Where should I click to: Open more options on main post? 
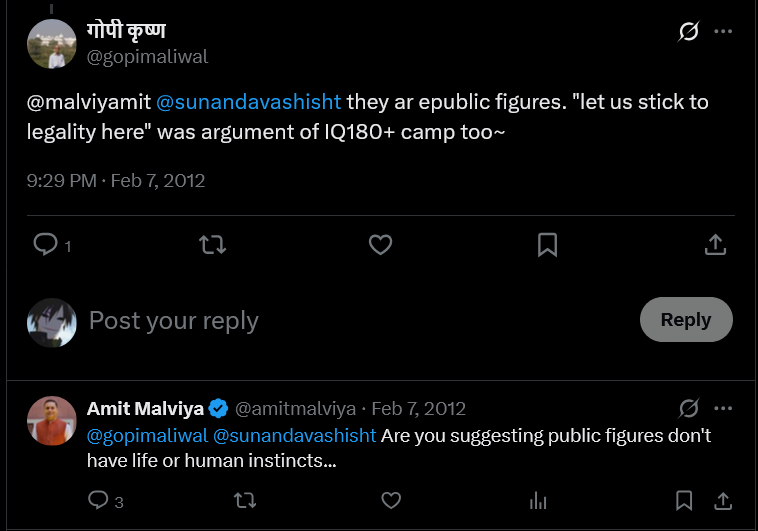[x=723, y=31]
